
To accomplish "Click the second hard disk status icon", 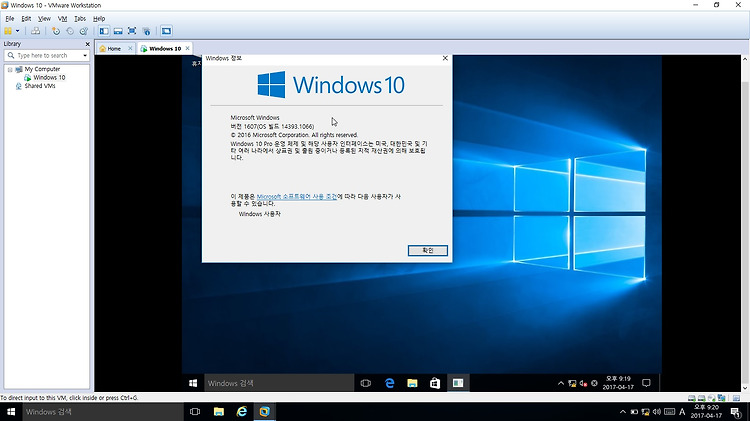I will coord(701,398).
